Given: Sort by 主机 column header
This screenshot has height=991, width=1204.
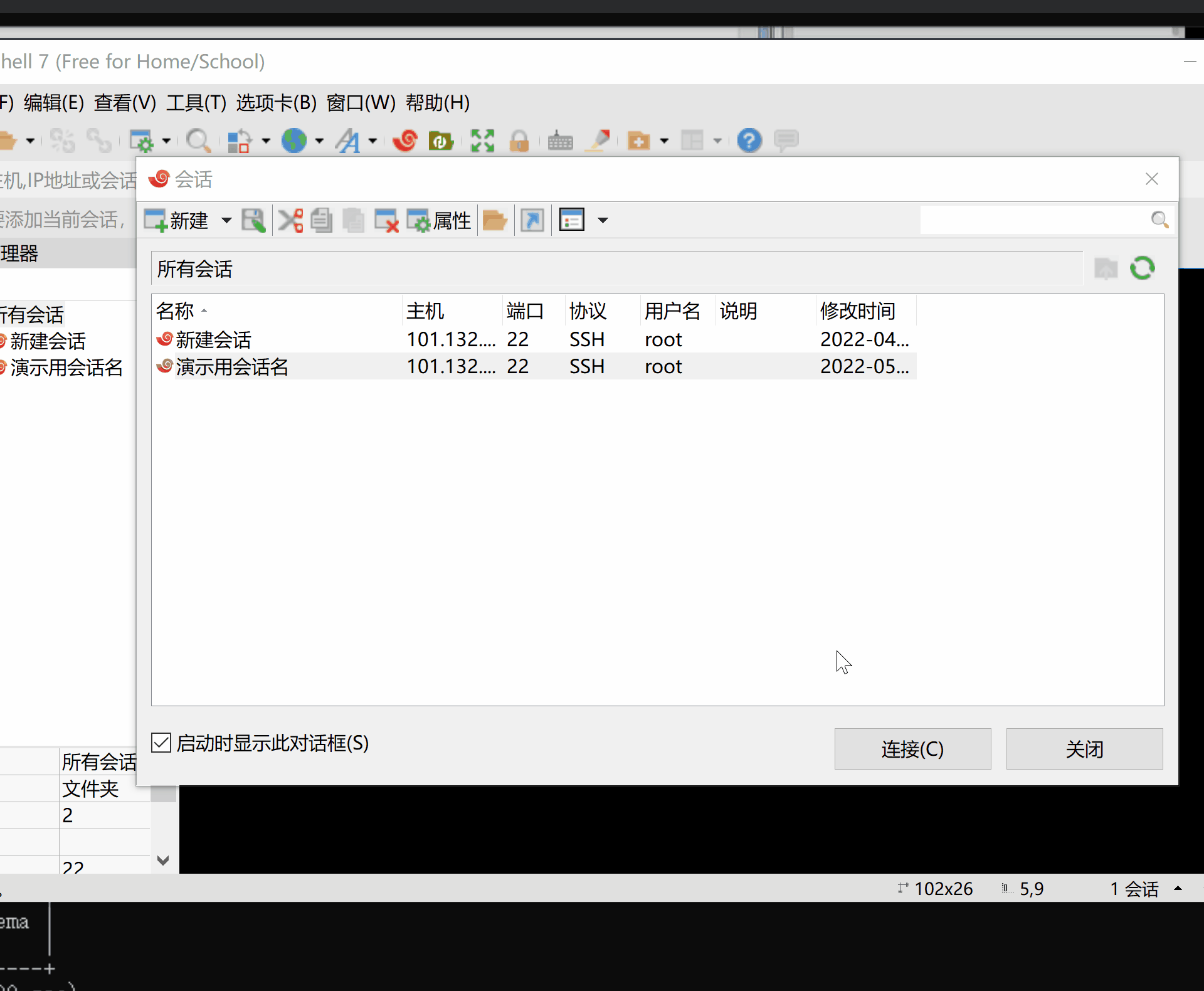Looking at the screenshot, I should [451, 310].
